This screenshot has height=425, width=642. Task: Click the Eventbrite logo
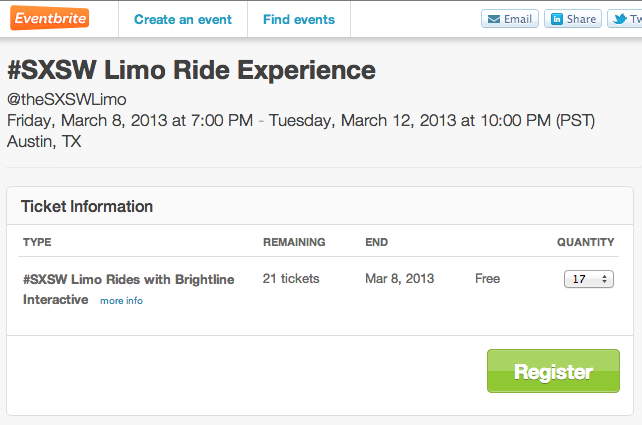[x=50, y=18]
